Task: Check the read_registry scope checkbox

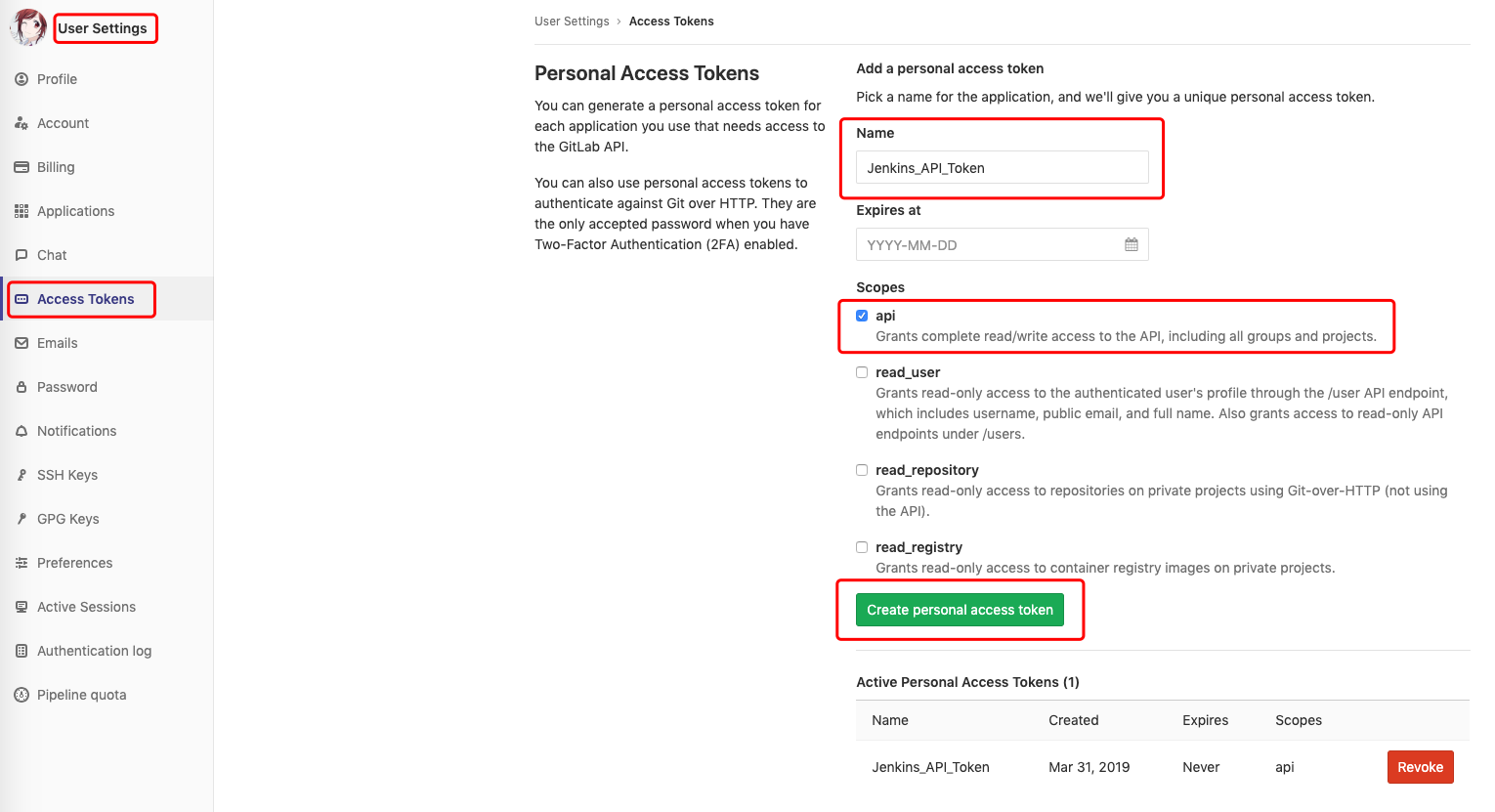Action: point(862,547)
